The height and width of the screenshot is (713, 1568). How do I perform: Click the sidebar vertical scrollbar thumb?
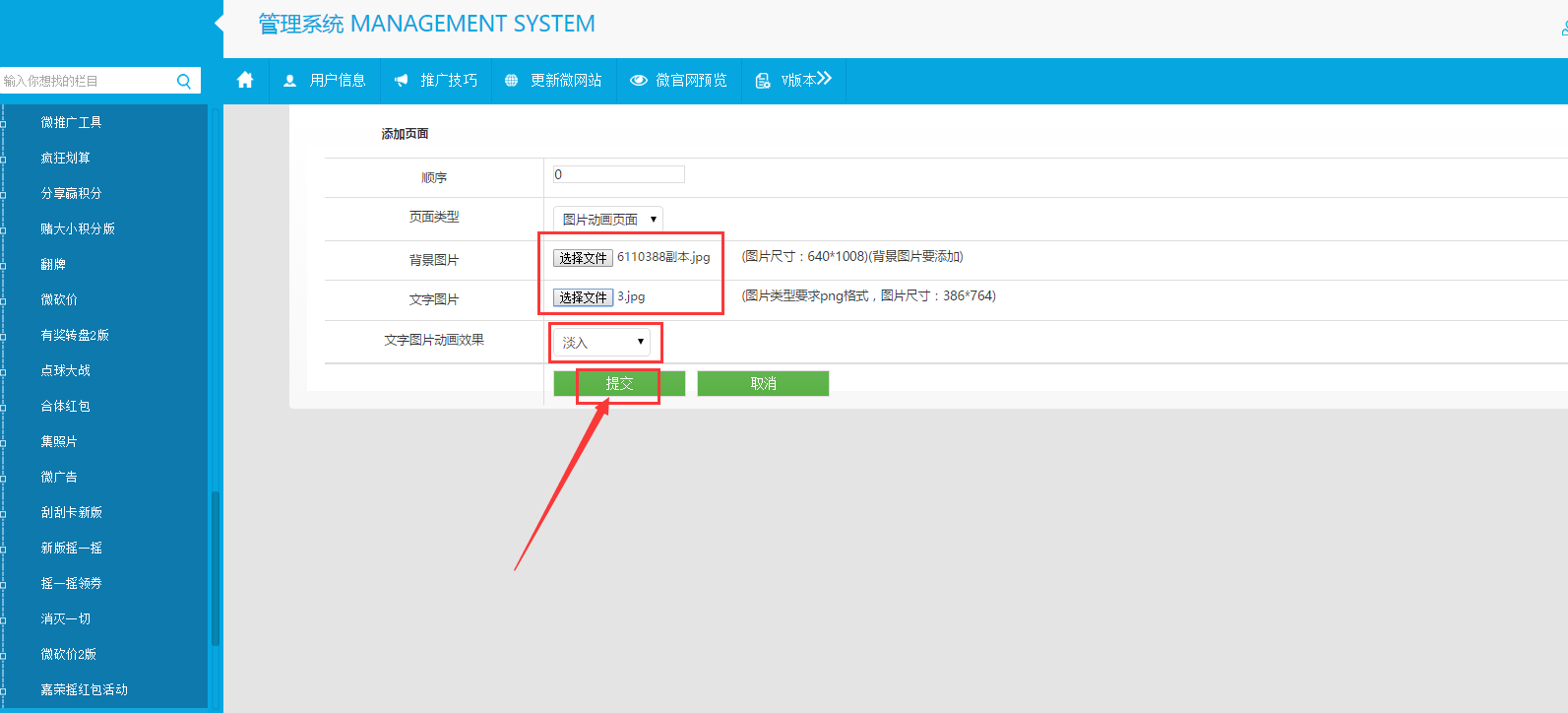pos(215,568)
